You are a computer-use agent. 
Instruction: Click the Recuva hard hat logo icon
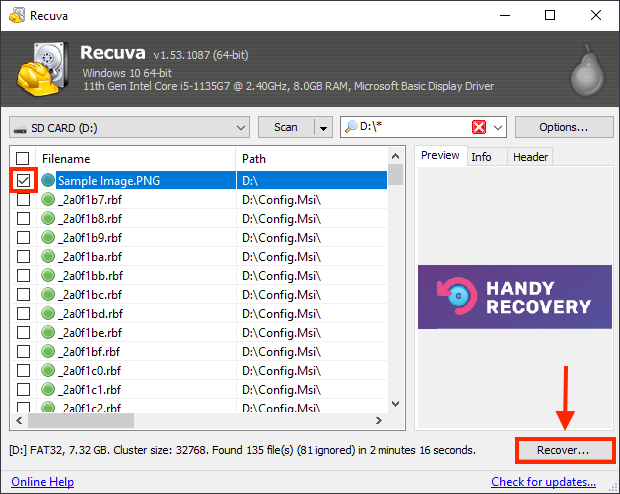pos(42,69)
